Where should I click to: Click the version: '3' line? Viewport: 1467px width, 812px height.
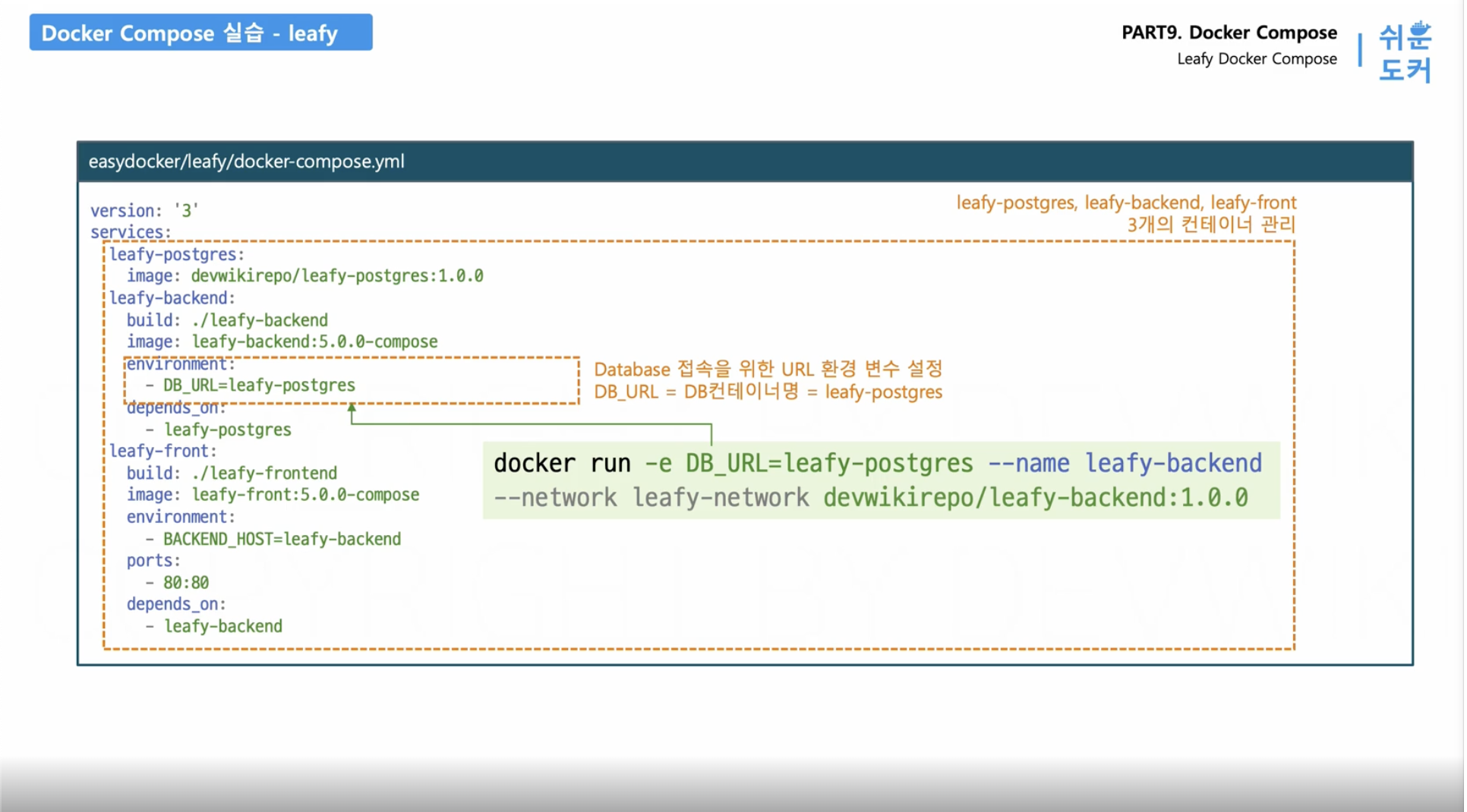tap(144, 210)
